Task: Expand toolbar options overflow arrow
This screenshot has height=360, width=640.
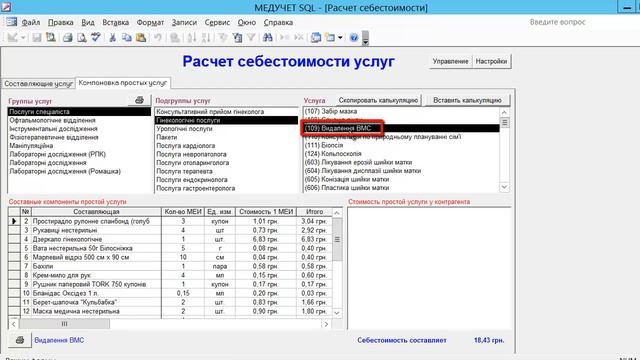Action: [x=366, y=38]
